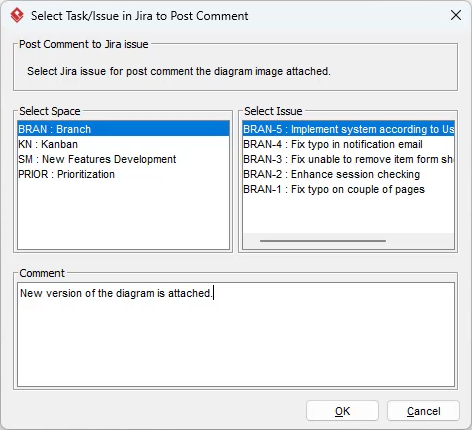Click the Visual Paradigm logo icon in title bar
The image size is (472, 430).
17,15
